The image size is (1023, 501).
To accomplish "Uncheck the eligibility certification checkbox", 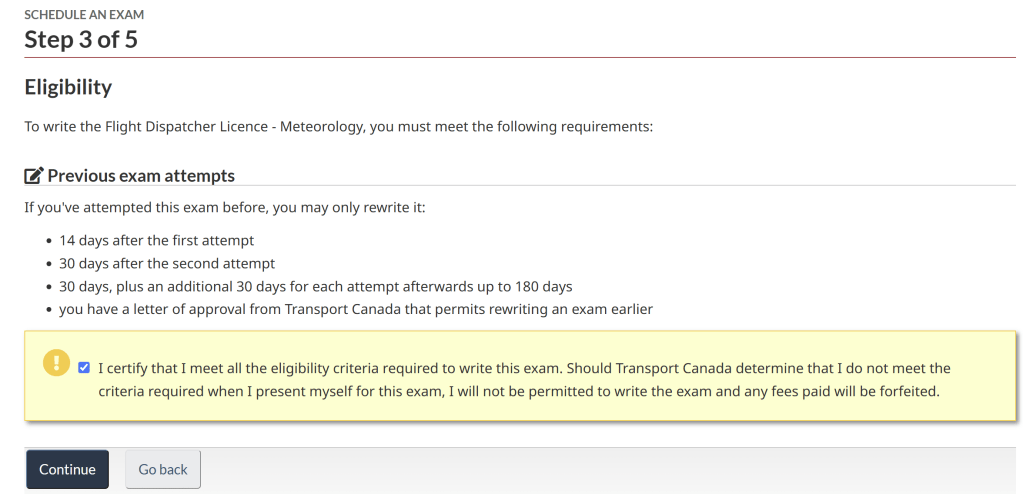I will pyautogui.click(x=84, y=367).
